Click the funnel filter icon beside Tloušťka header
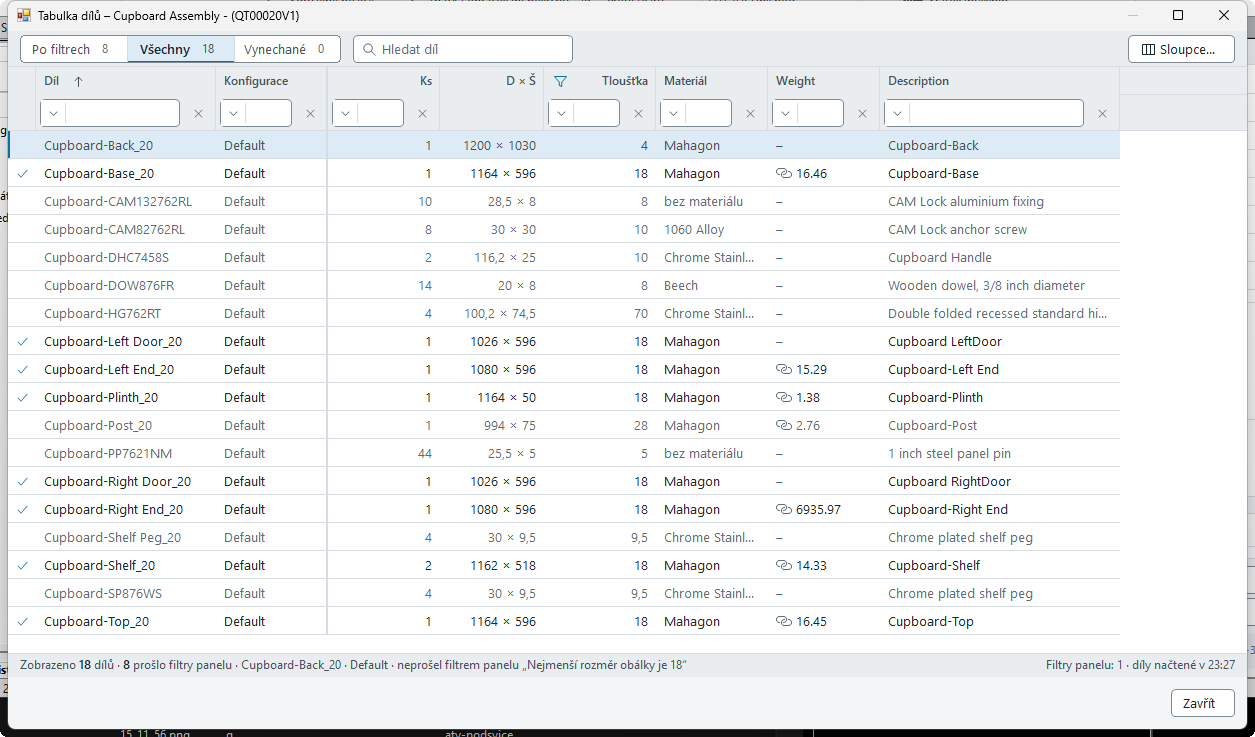Viewport: 1255px width, 737px height. coord(561,81)
